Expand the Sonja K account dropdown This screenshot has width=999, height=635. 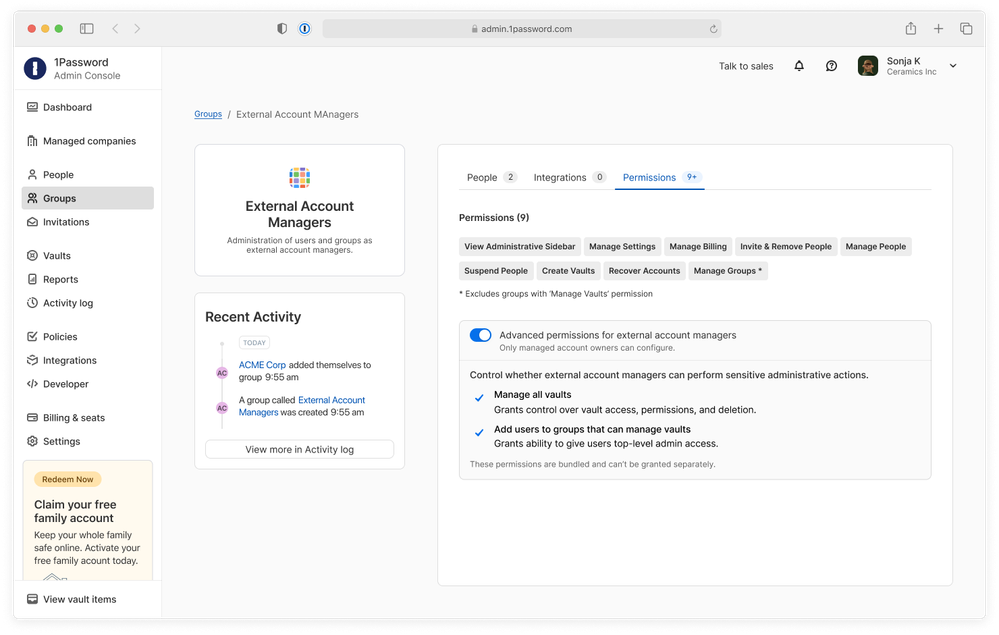(952, 66)
